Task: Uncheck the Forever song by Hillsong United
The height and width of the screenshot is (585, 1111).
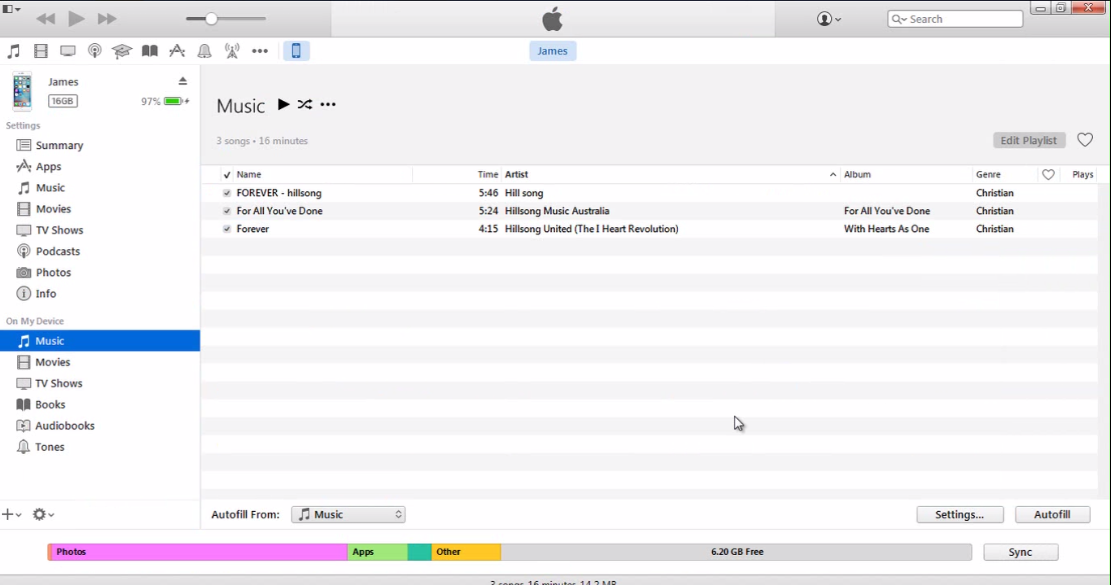Action: [x=227, y=229]
